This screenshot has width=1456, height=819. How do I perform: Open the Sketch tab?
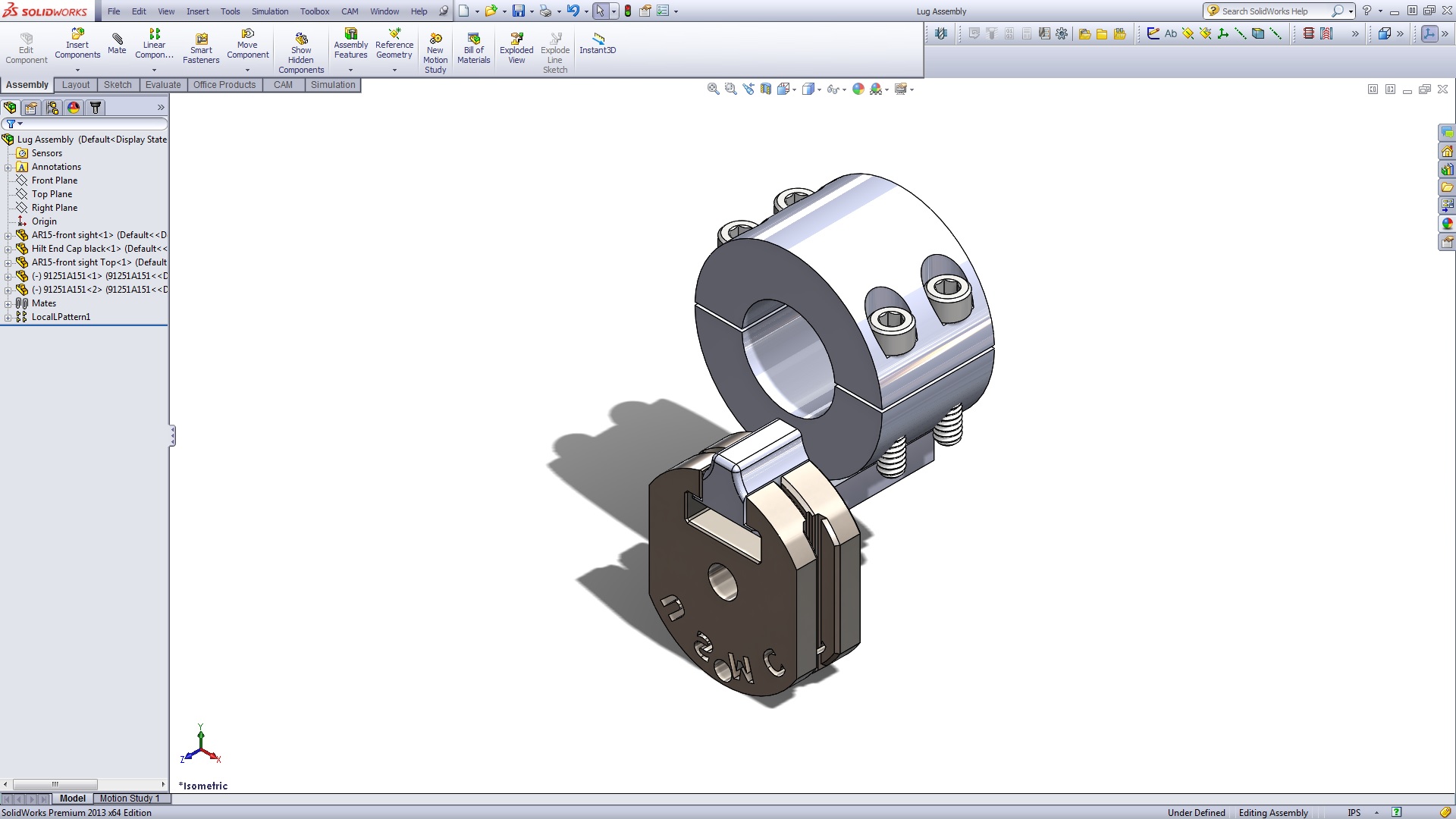coord(118,85)
